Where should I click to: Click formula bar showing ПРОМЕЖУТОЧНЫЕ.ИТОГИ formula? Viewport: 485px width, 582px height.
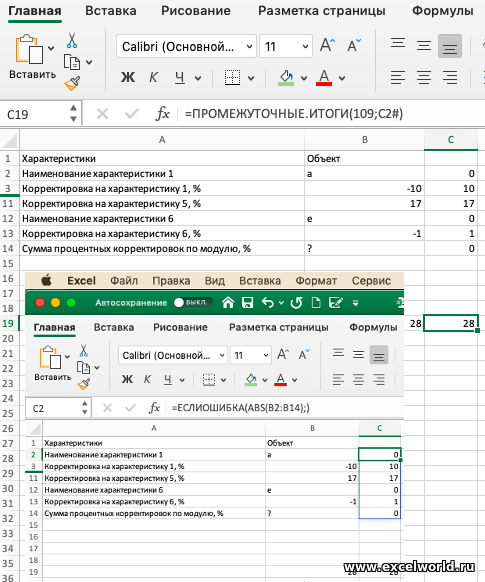point(332,114)
